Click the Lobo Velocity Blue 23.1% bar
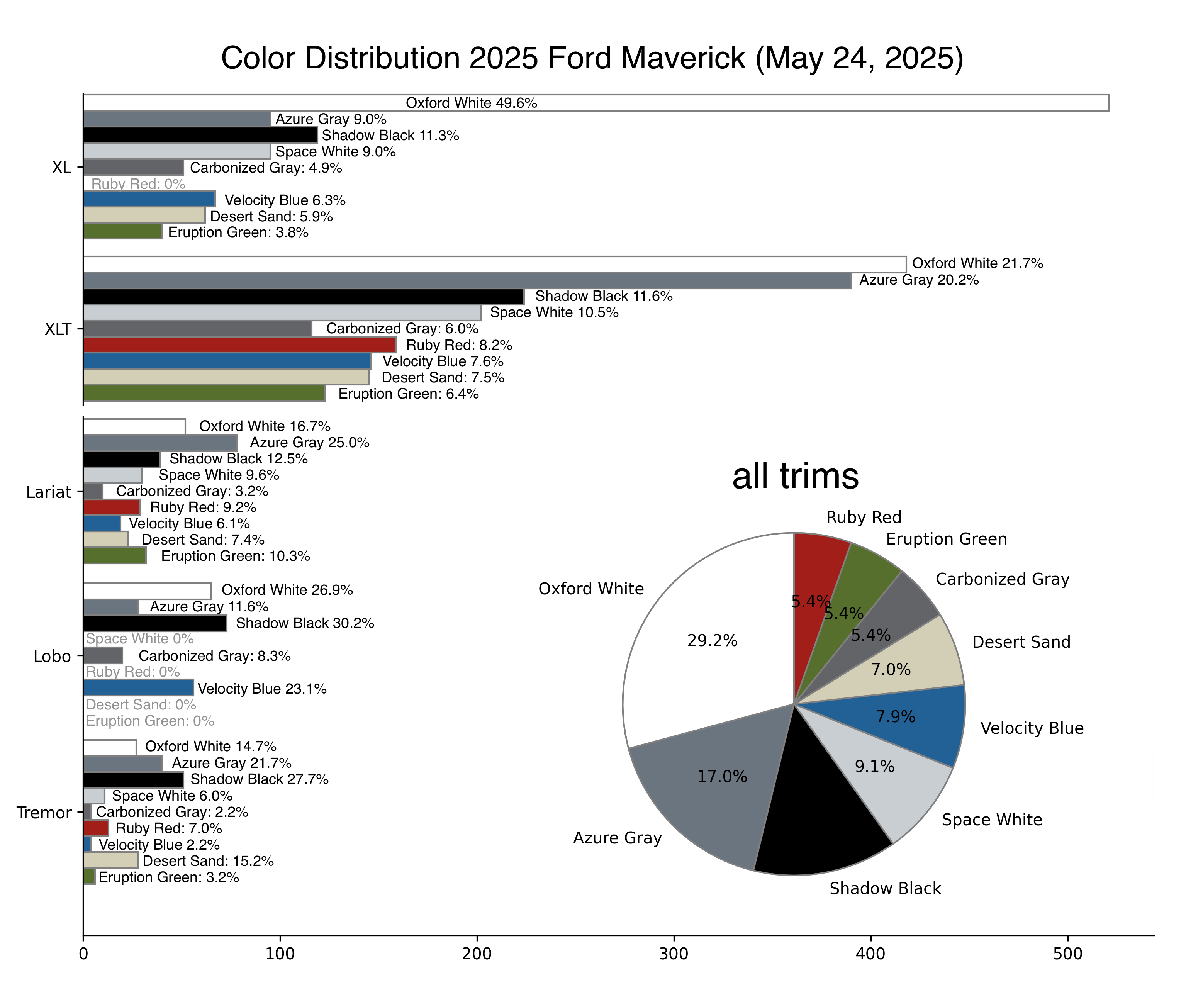Screen dimensions: 1186x1008 [x=138, y=688]
